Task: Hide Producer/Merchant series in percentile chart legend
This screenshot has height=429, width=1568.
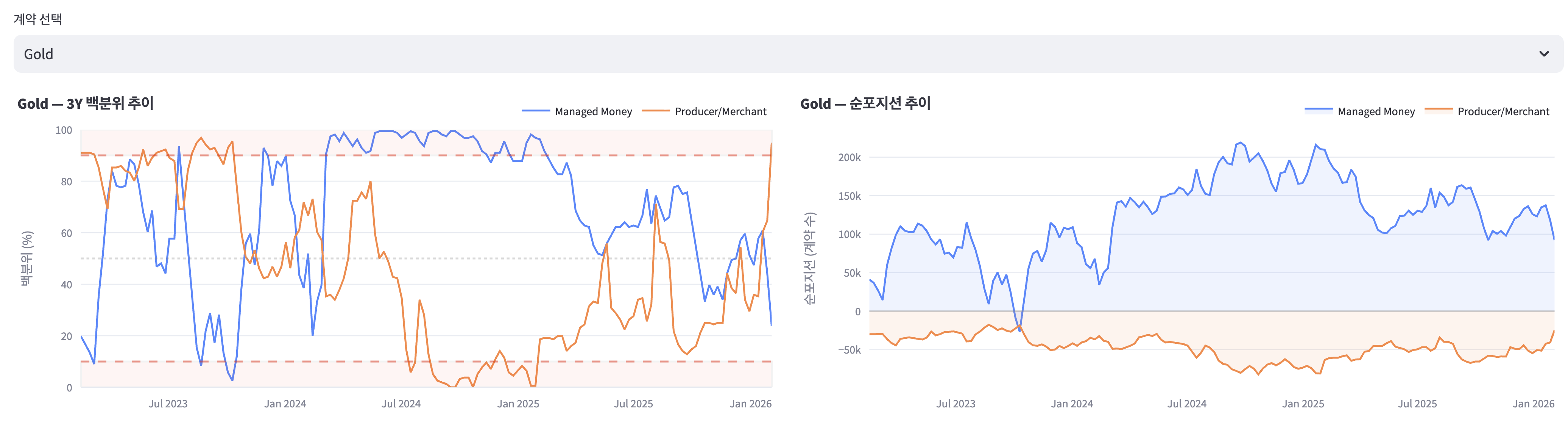Action: [x=720, y=111]
